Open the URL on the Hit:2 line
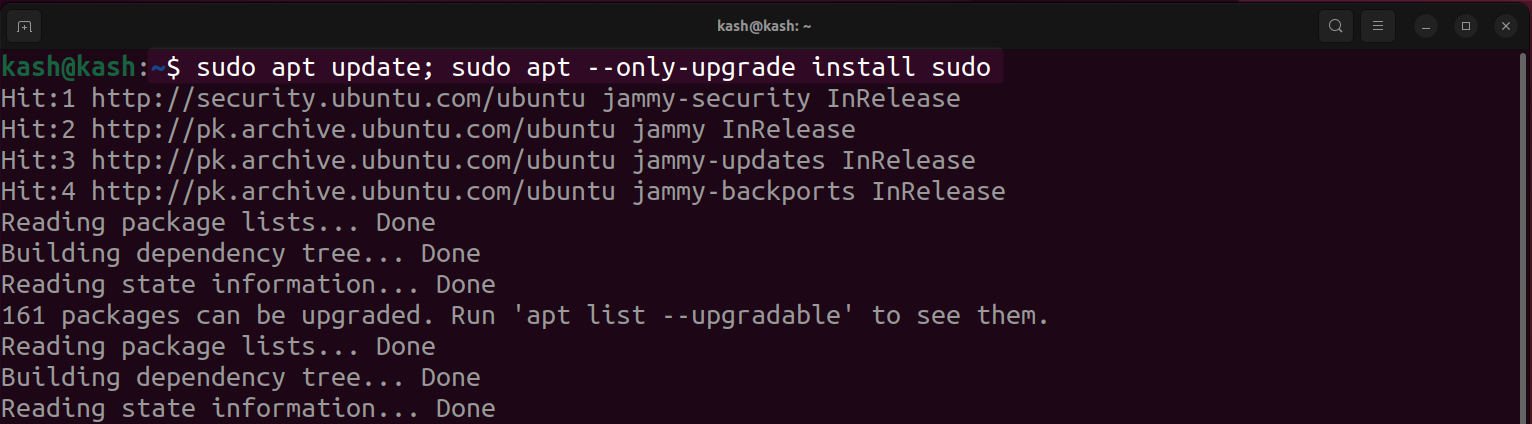Image resolution: width=1532 pixels, height=424 pixels. pos(353,130)
